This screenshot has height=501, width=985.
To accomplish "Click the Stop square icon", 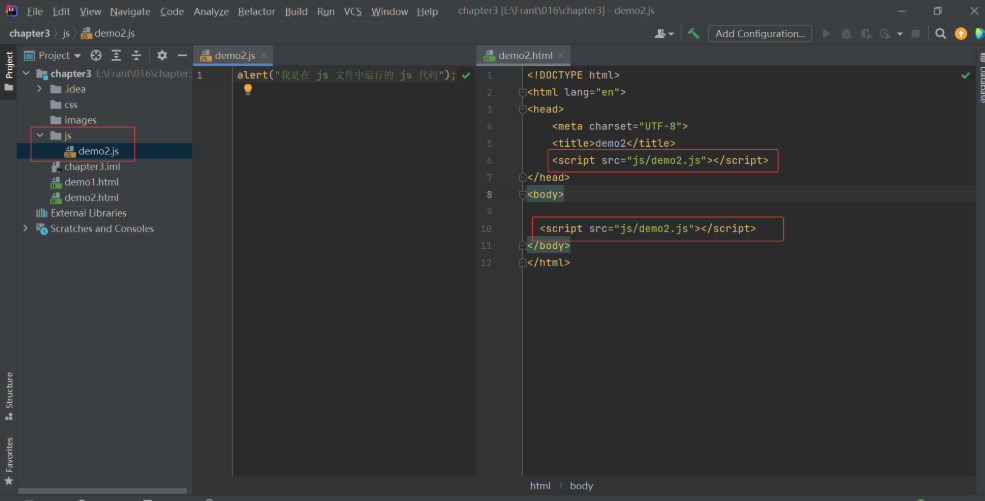I will [x=915, y=33].
